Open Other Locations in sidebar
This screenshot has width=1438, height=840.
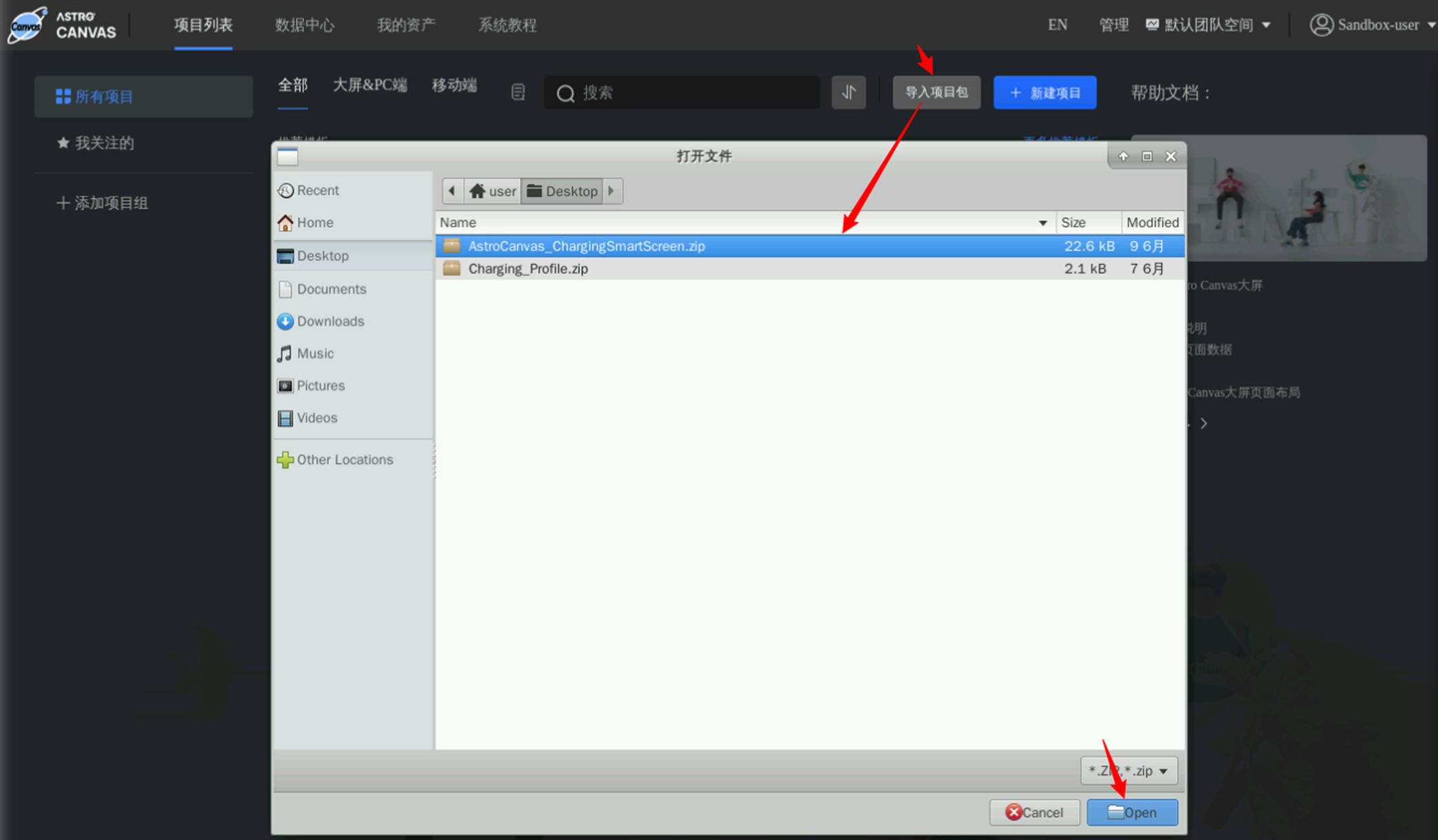coord(344,460)
